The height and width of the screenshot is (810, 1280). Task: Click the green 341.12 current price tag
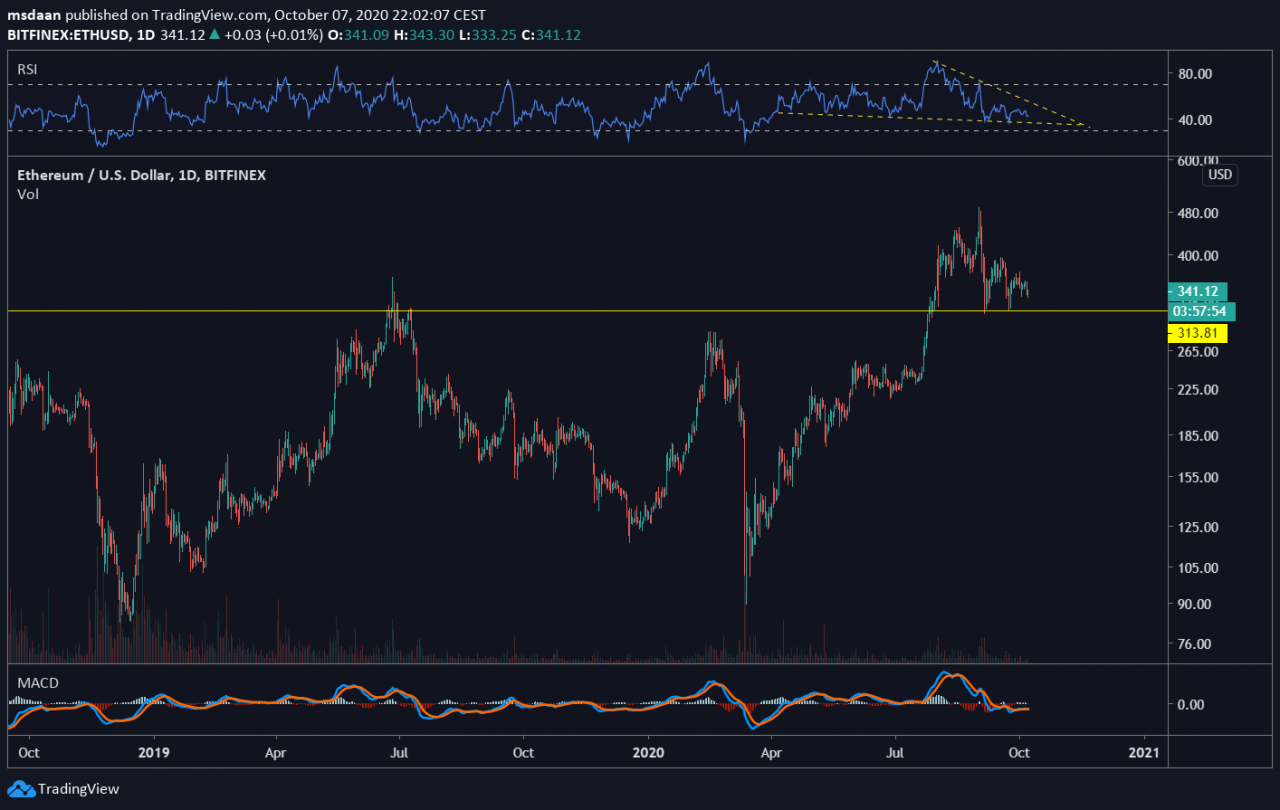[1196, 291]
